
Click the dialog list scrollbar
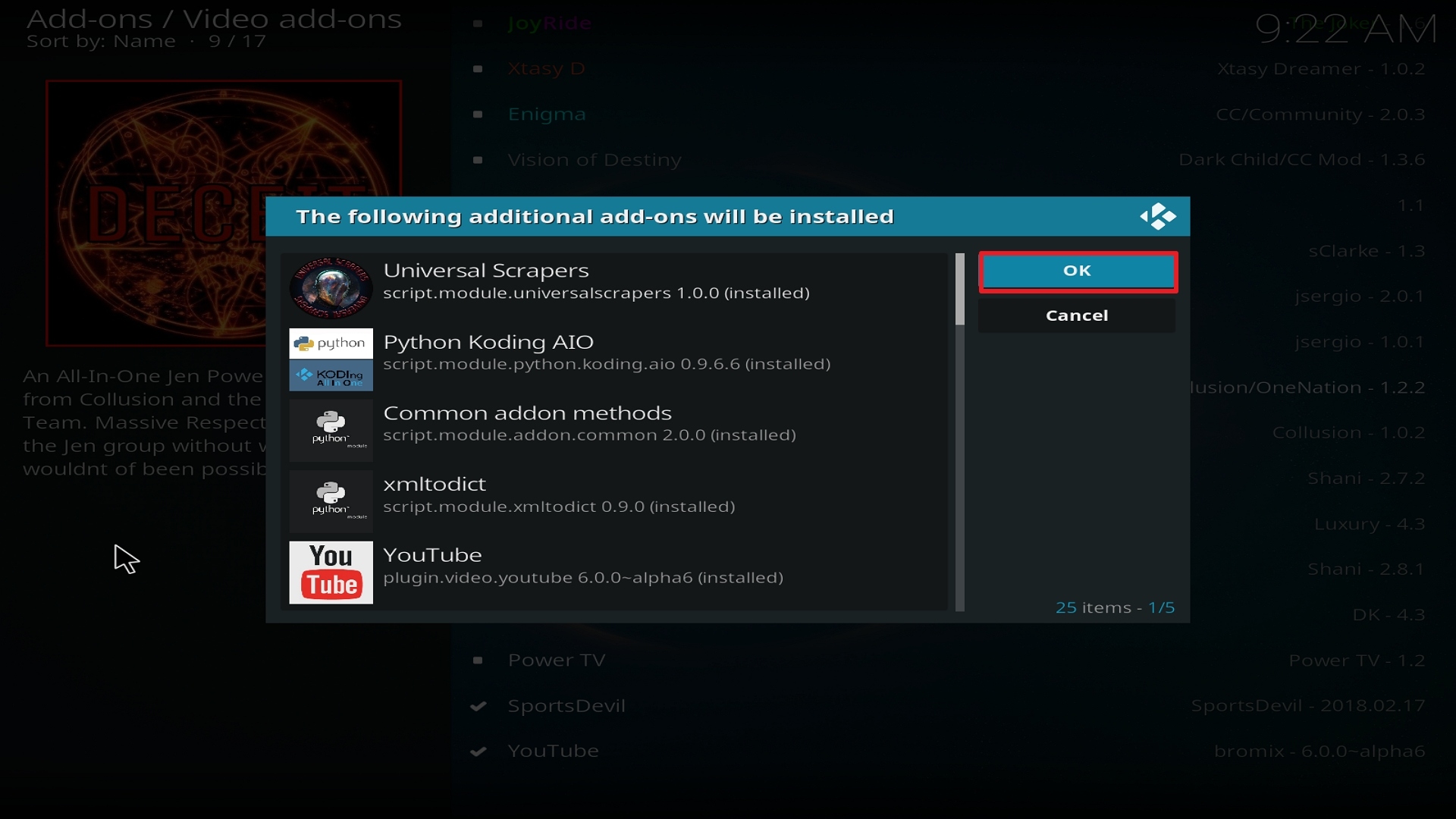pyautogui.click(x=960, y=431)
